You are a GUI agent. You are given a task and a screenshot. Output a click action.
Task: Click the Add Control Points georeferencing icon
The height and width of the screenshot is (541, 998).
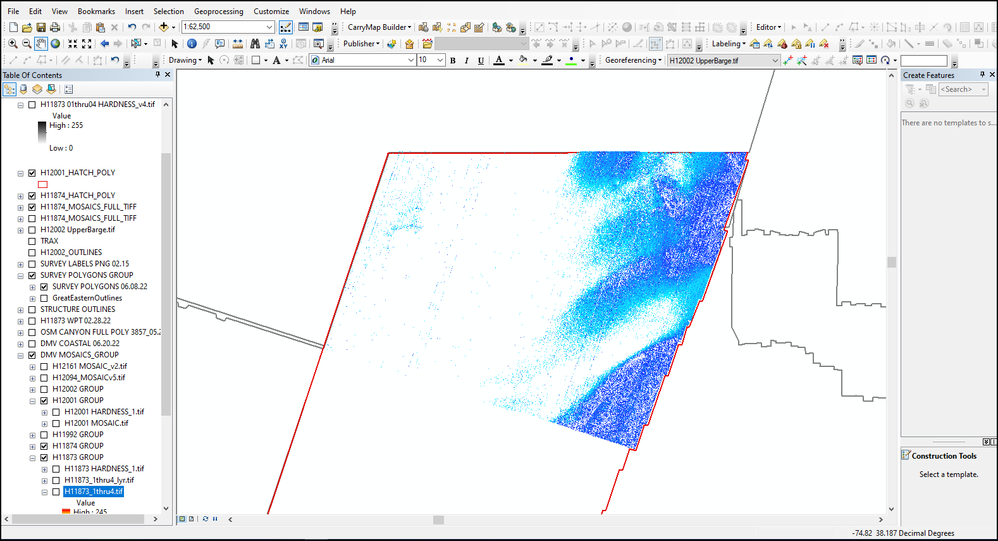coord(788,60)
